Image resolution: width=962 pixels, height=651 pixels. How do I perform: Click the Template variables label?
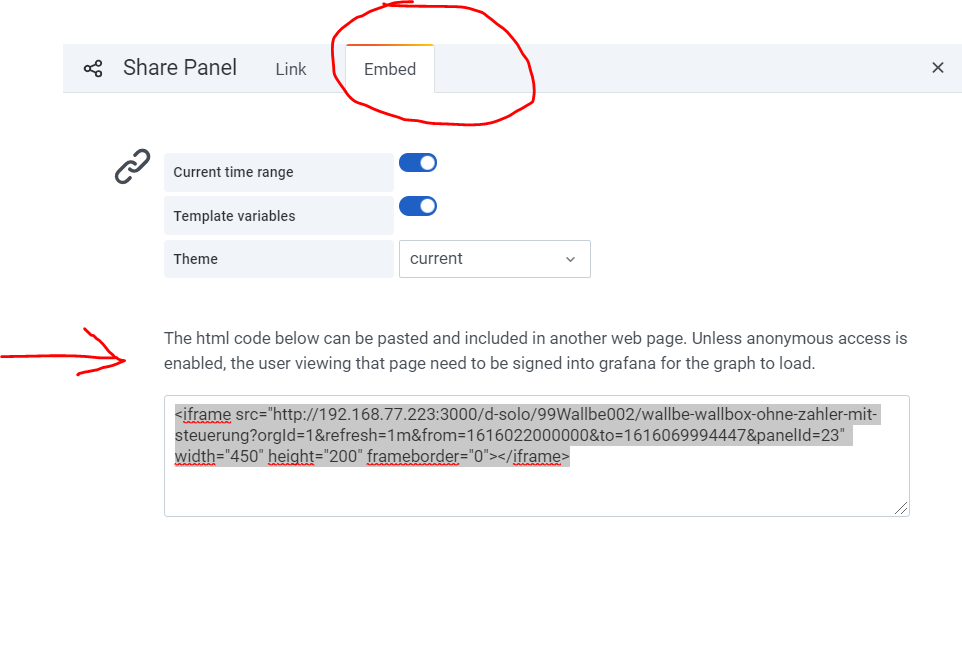point(234,216)
